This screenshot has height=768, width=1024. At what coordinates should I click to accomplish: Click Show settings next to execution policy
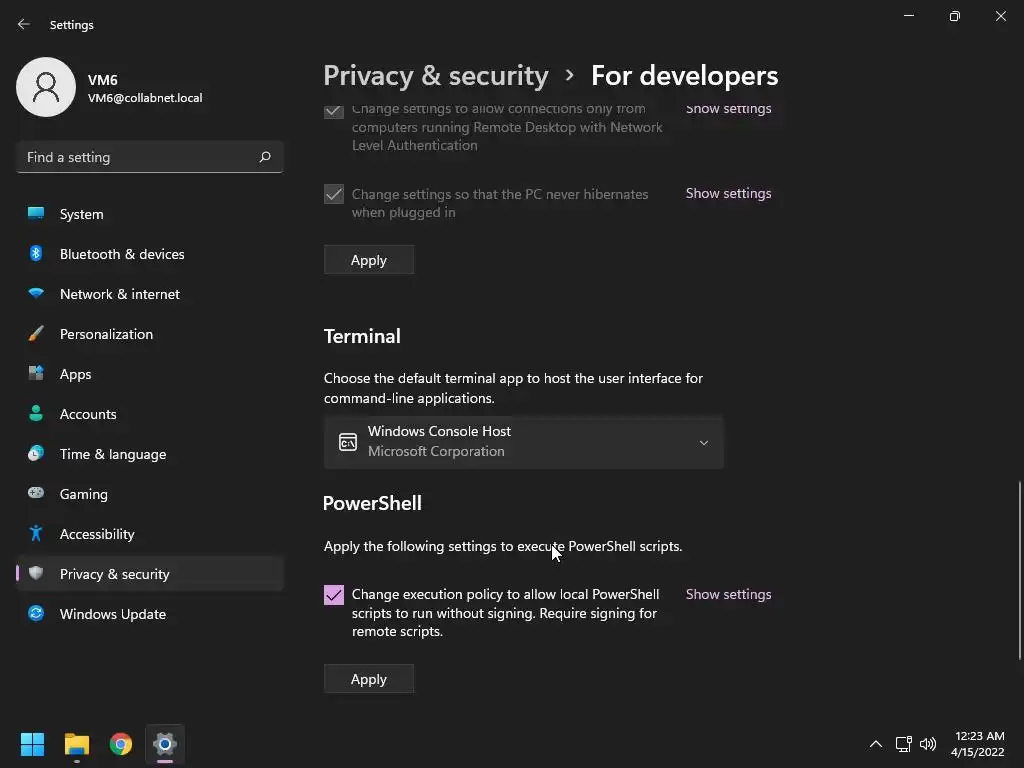[x=728, y=594]
